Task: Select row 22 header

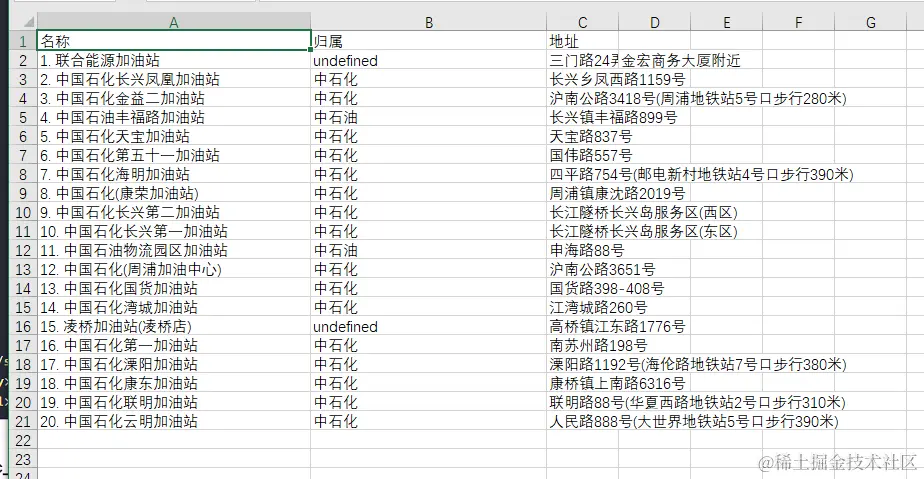Action: (23, 440)
